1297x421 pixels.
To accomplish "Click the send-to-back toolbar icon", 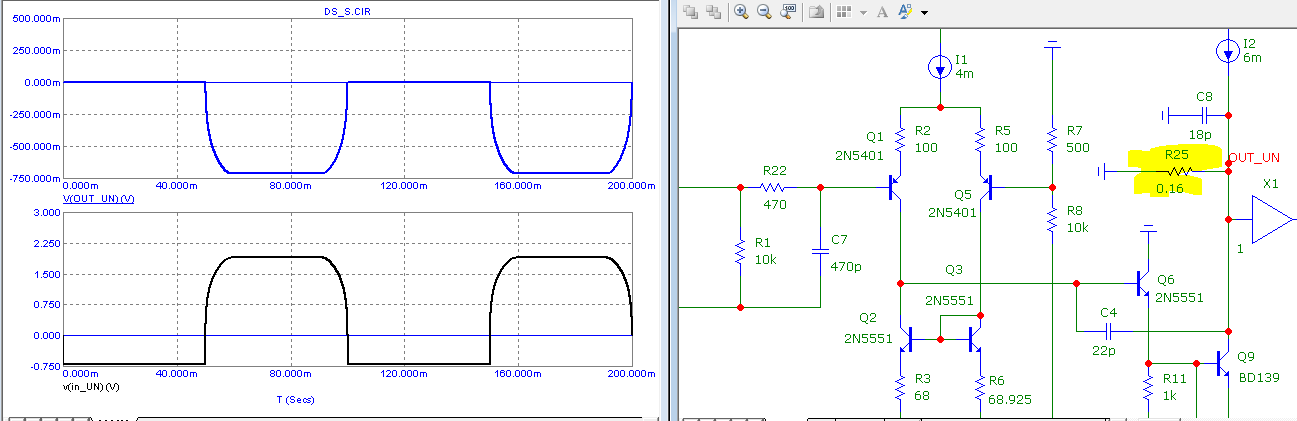I will (x=713, y=12).
